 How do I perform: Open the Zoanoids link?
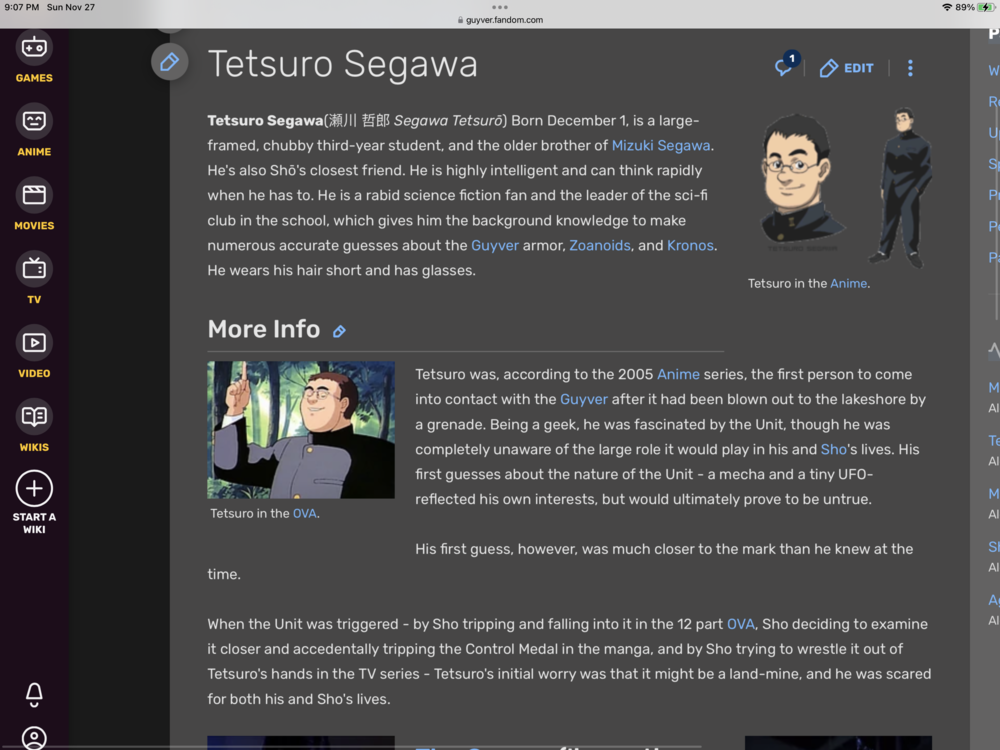tap(599, 246)
